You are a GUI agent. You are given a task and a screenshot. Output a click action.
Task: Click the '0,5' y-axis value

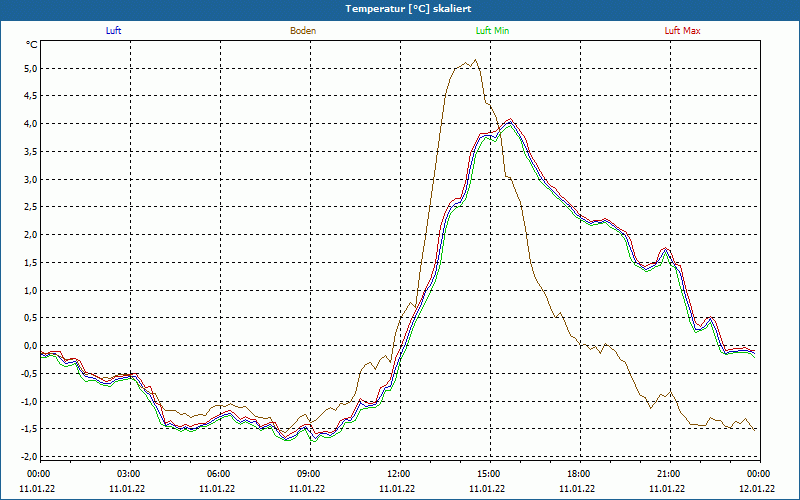(x=31, y=318)
